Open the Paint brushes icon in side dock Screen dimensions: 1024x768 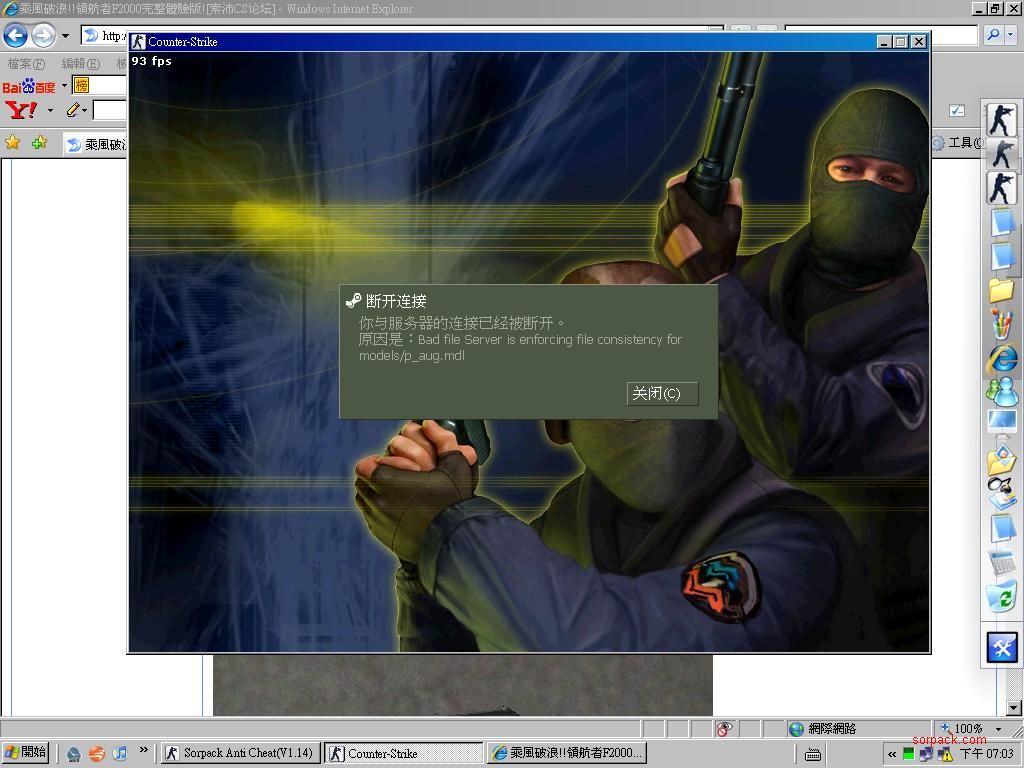pyautogui.click(x=1002, y=323)
